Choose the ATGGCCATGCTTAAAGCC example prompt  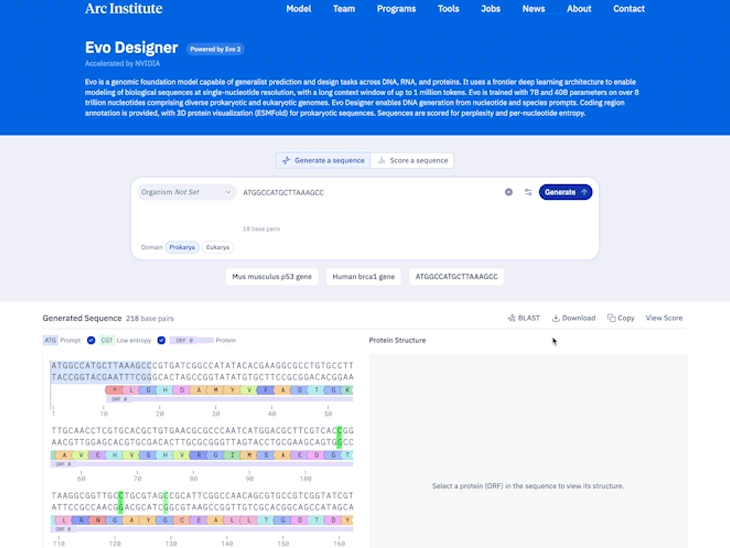coord(456,277)
